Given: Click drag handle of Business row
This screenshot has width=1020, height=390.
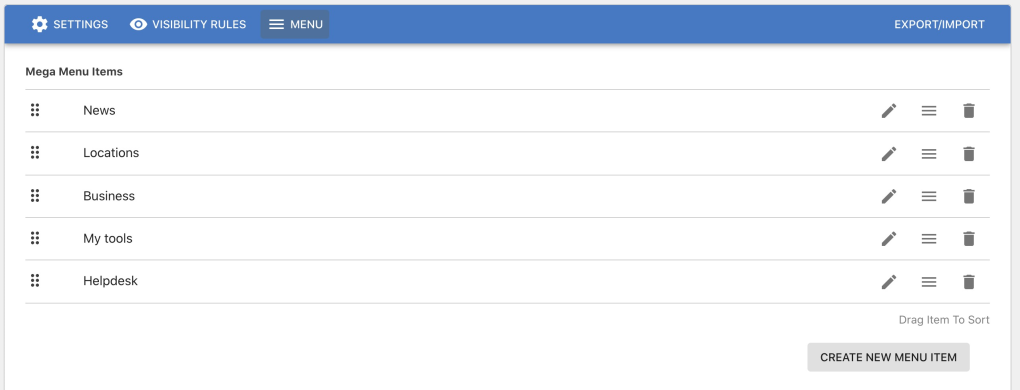Looking at the screenshot, I should click(x=35, y=195).
